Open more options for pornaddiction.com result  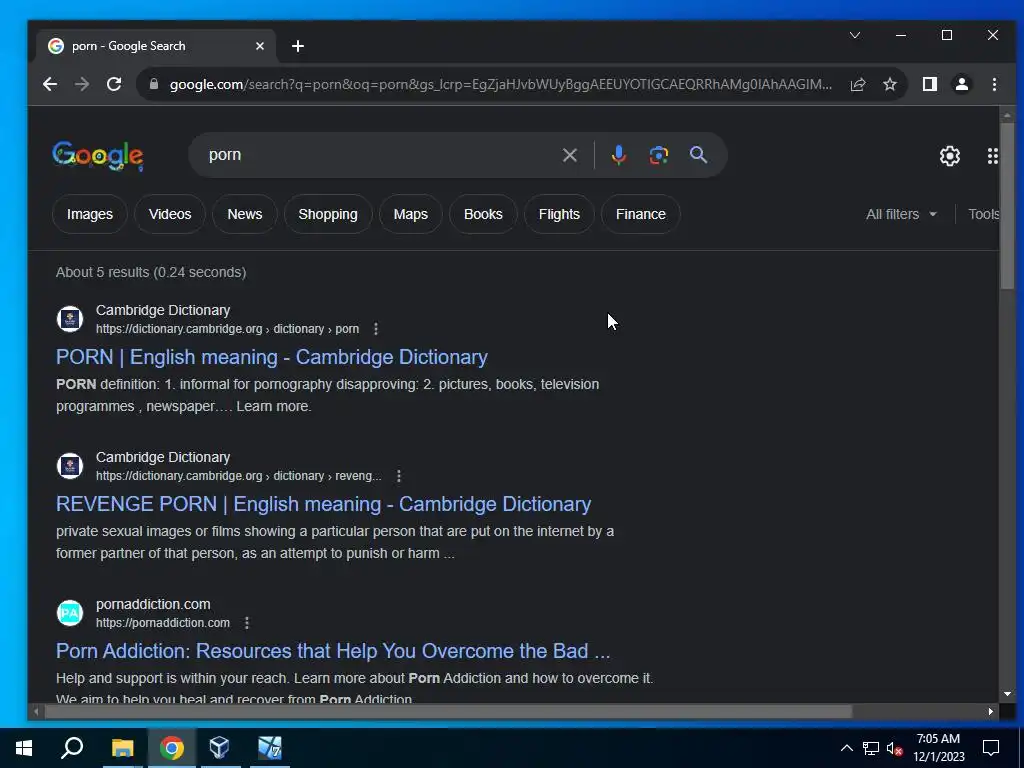click(247, 623)
